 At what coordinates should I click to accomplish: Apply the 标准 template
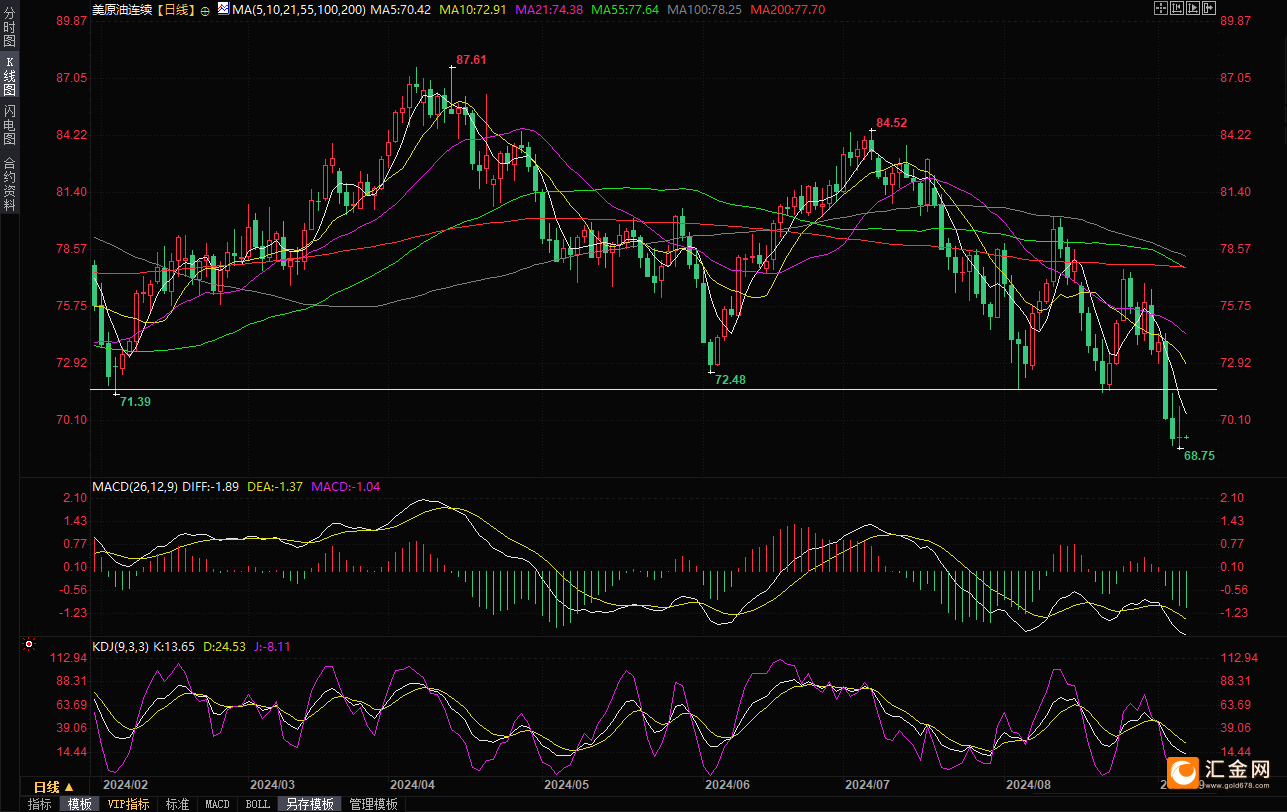177,804
